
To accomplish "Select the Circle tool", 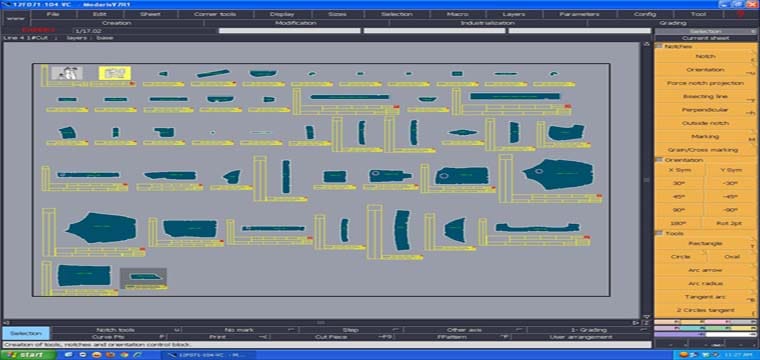I will click(680, 257).
